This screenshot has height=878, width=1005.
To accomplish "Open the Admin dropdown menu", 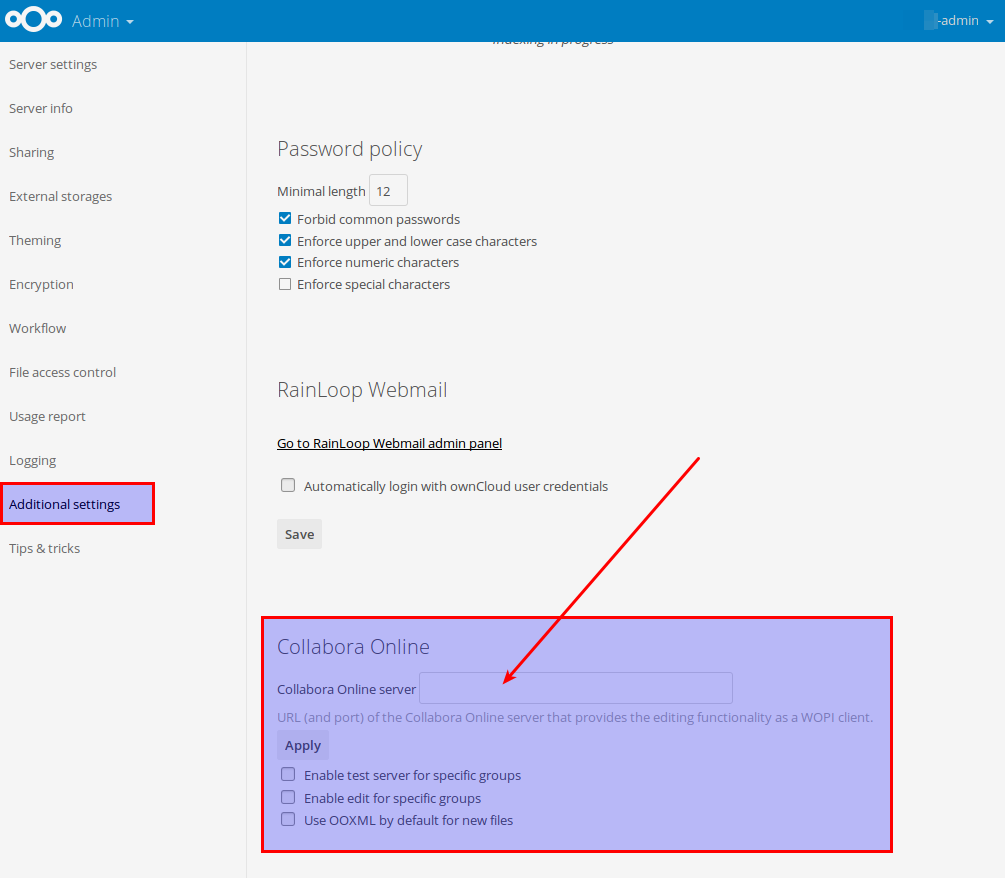I will tap(103, 21).
